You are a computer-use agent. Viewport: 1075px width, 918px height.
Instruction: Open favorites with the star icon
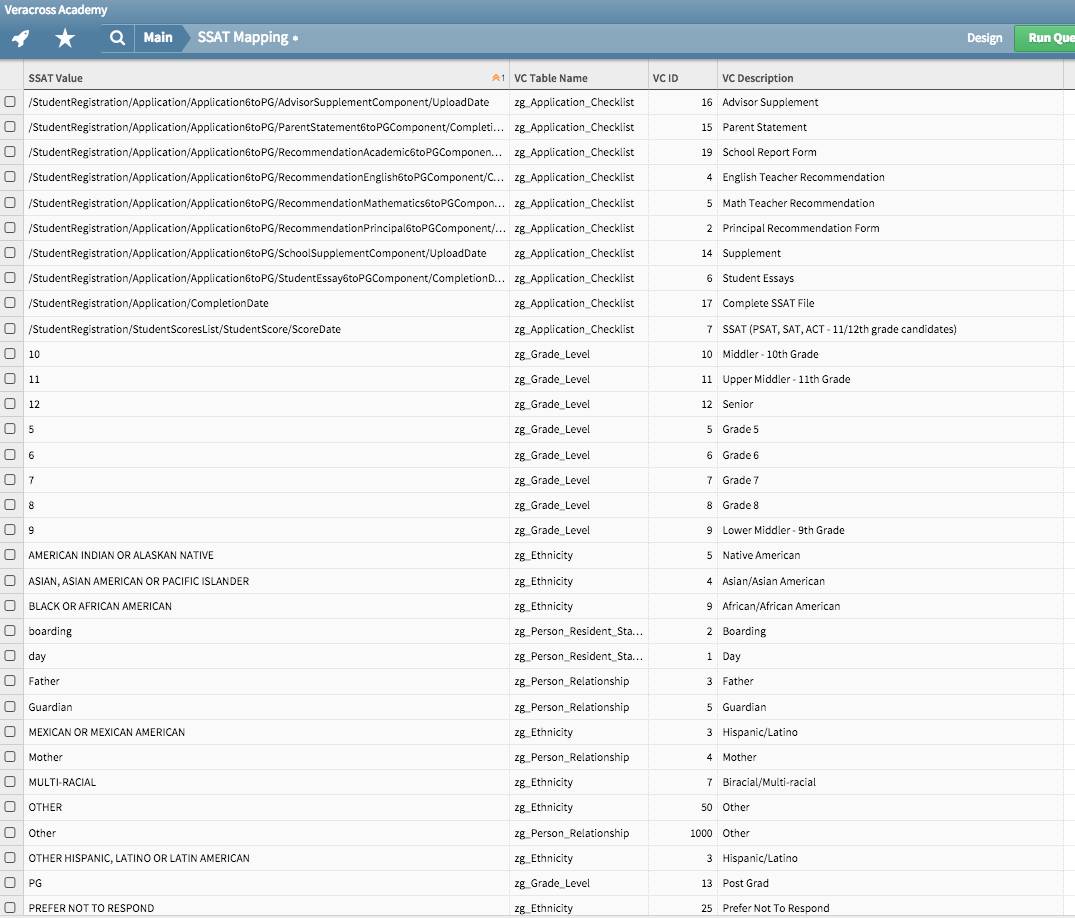point(65,38)
